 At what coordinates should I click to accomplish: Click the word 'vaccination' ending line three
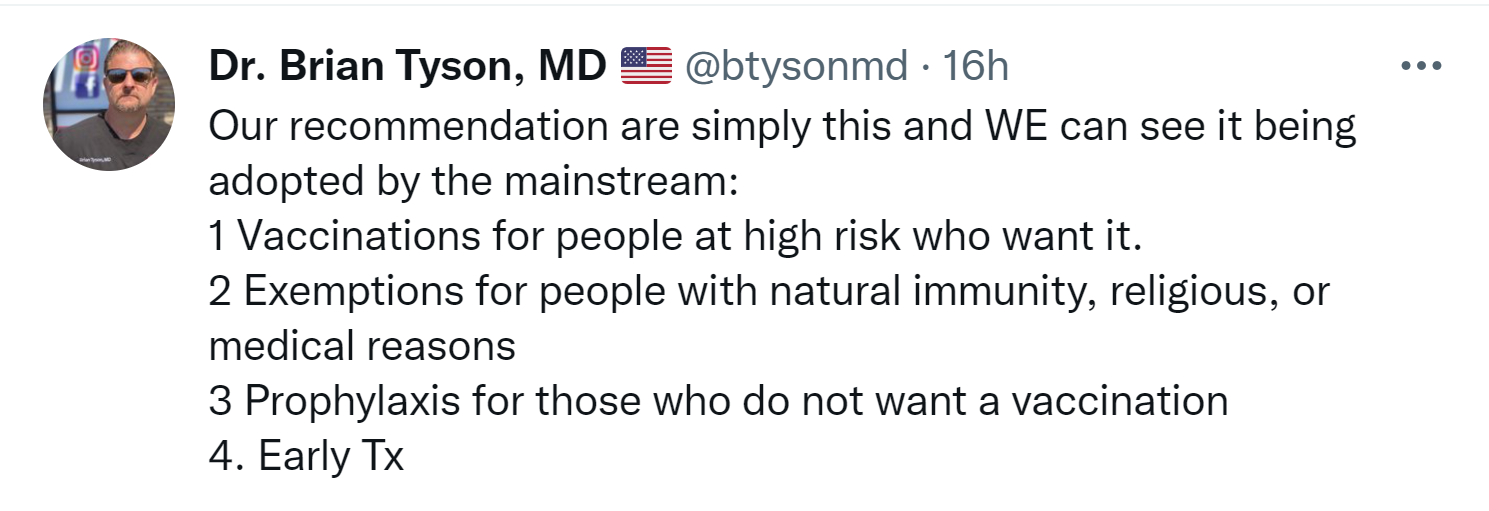tap(1119, 401)
